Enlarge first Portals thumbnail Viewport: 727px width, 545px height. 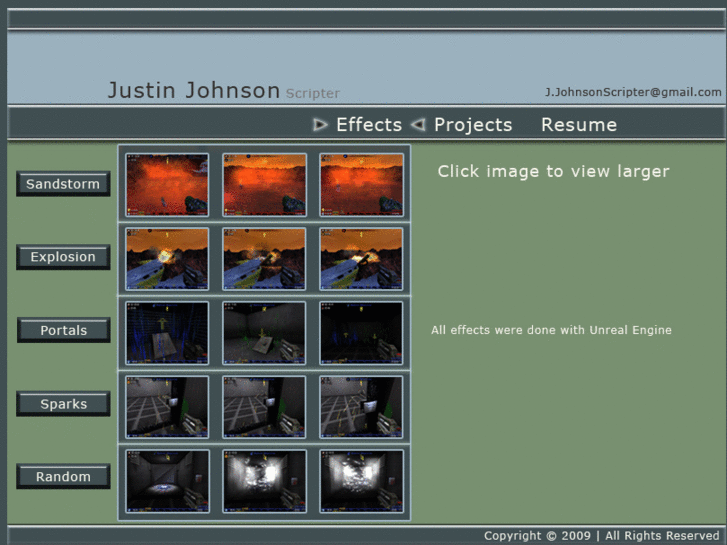coord(167,333)
